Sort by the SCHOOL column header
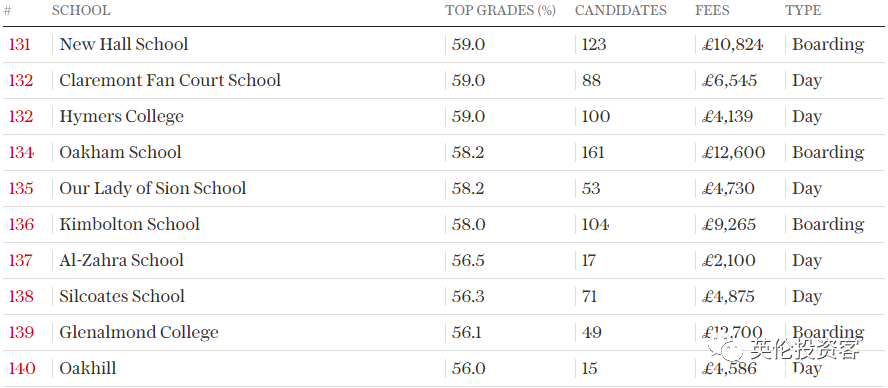Viewport: 888px width, 388px height. point(81,10)
